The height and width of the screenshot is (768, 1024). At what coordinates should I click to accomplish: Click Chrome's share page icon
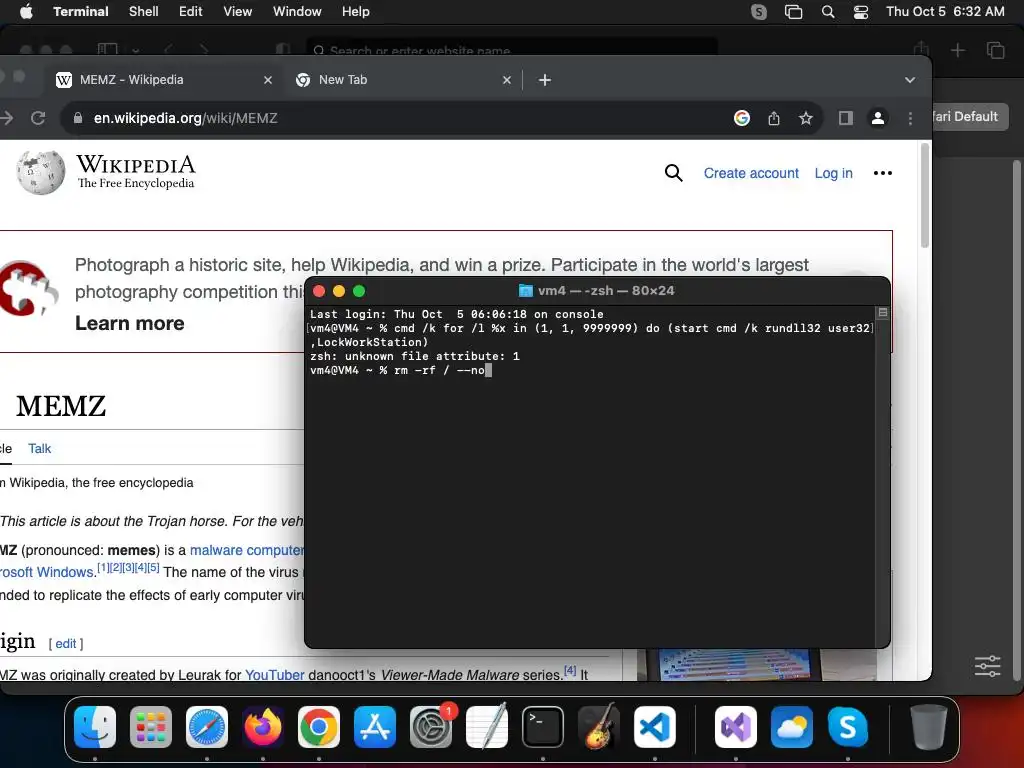tap(774, 118)
